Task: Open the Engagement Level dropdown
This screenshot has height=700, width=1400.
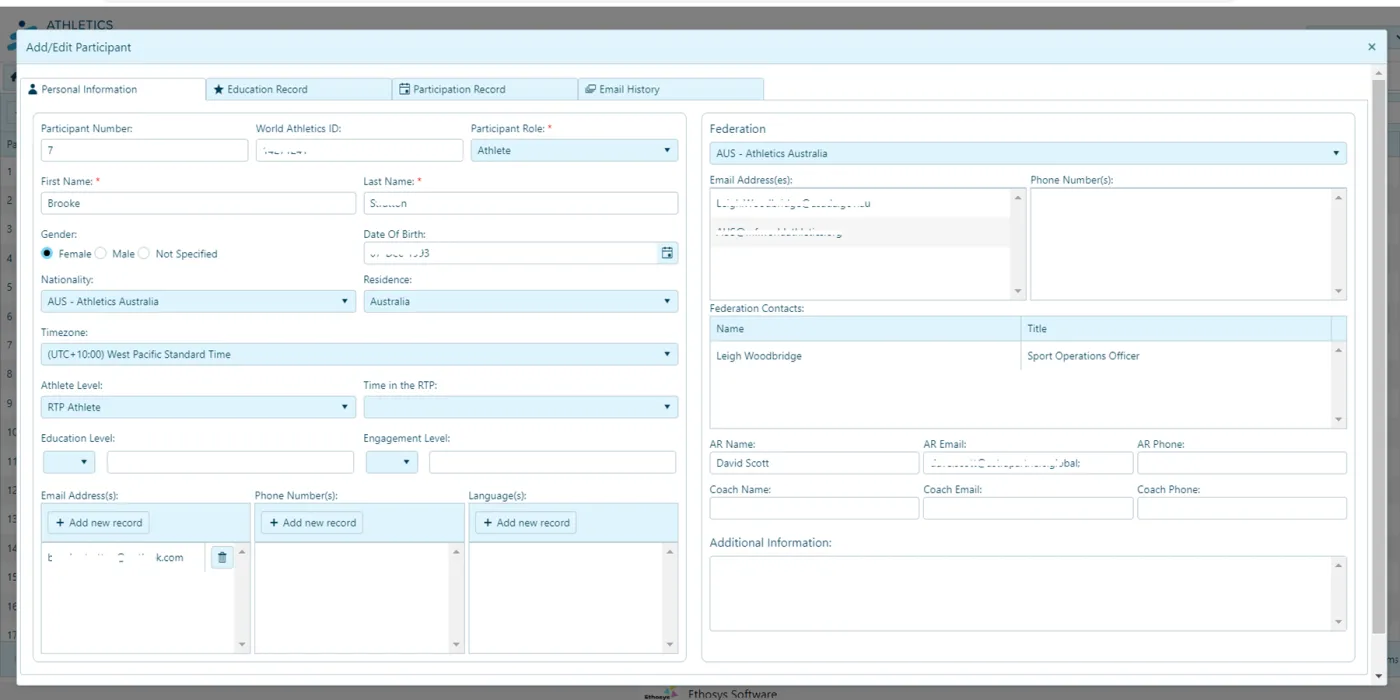Action: pos(391,462)
